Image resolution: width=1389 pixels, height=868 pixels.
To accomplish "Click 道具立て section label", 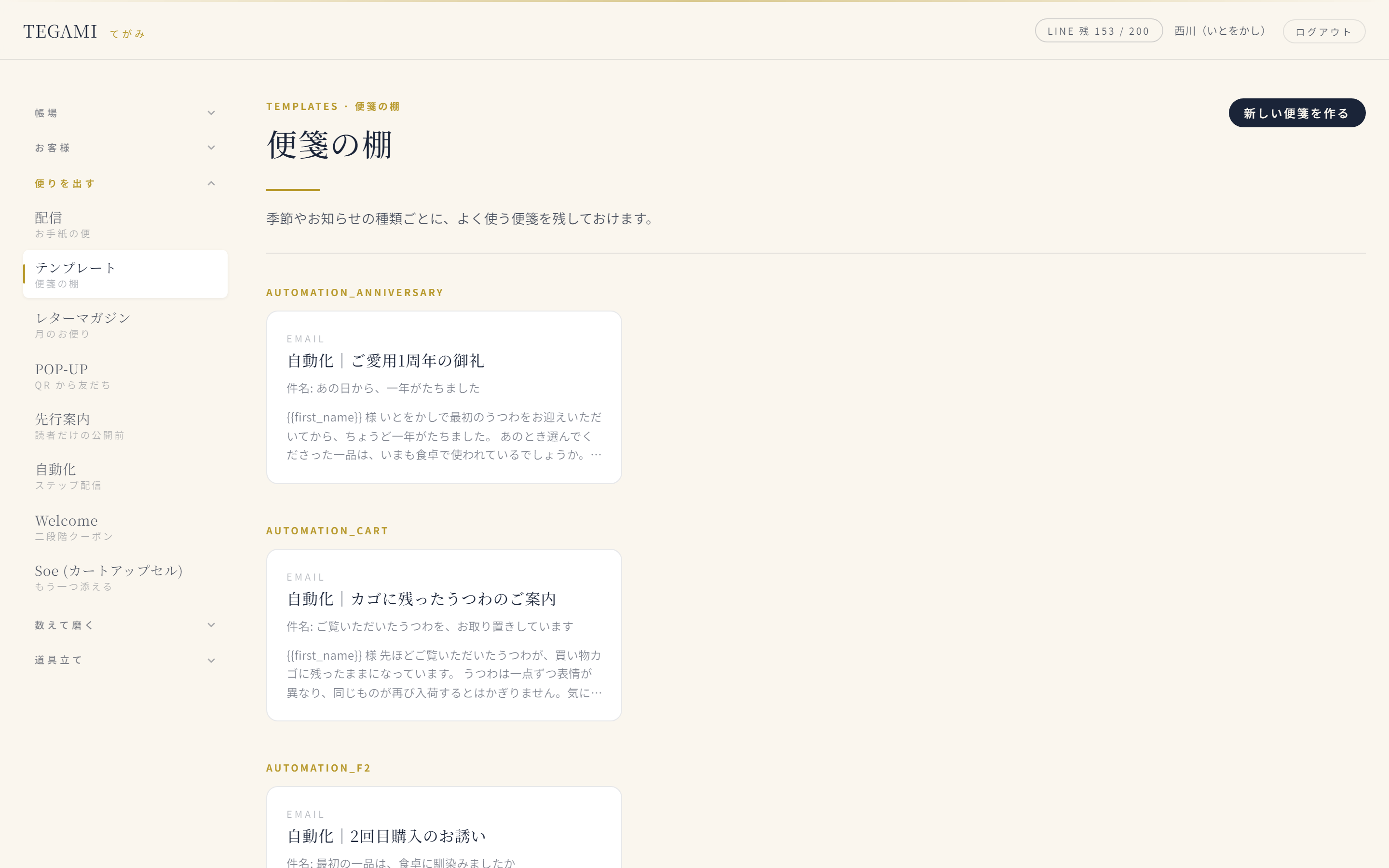I will point(58,661).
